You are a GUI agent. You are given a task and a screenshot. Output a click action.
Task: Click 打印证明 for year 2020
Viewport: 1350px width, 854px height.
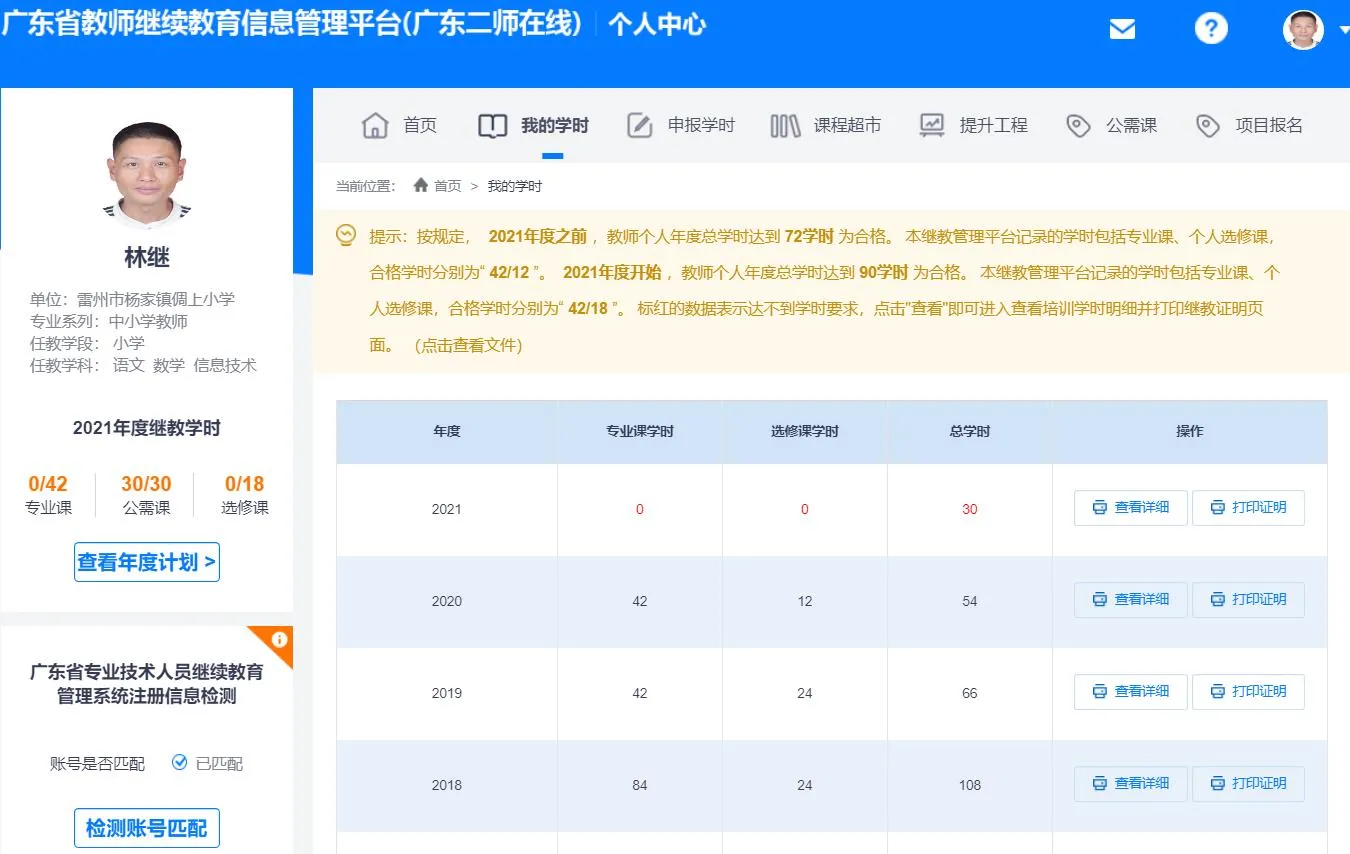pyautogui.click(x=1248, y=600)
